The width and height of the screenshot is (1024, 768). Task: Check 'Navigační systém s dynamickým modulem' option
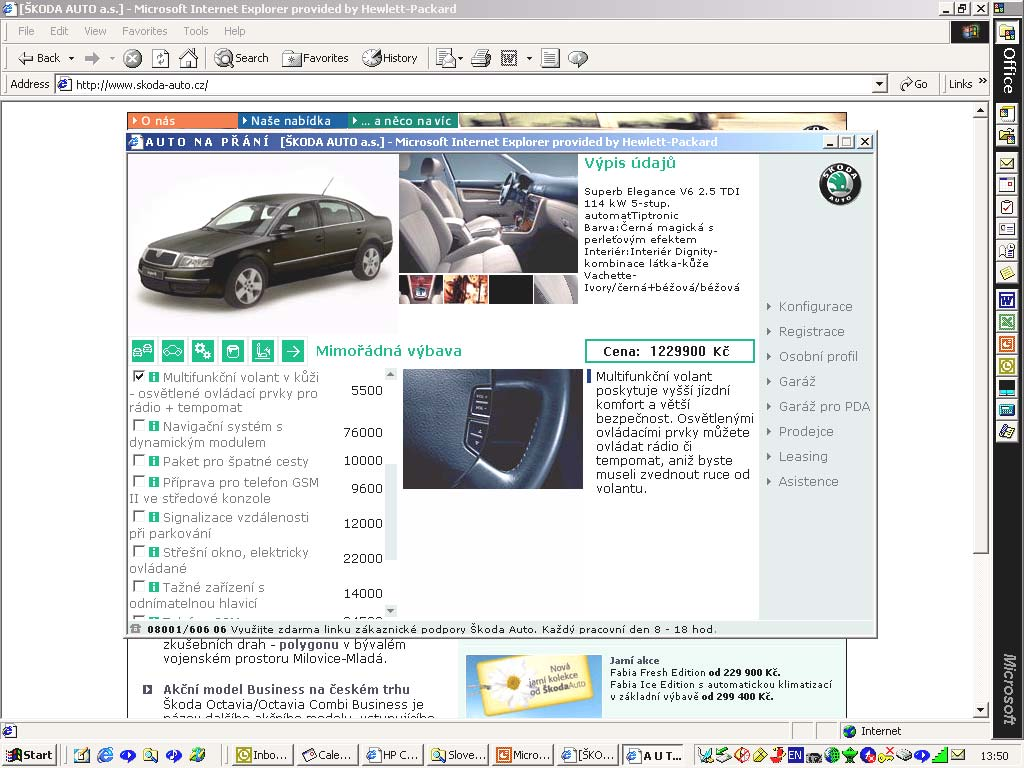tap(138, 425)
